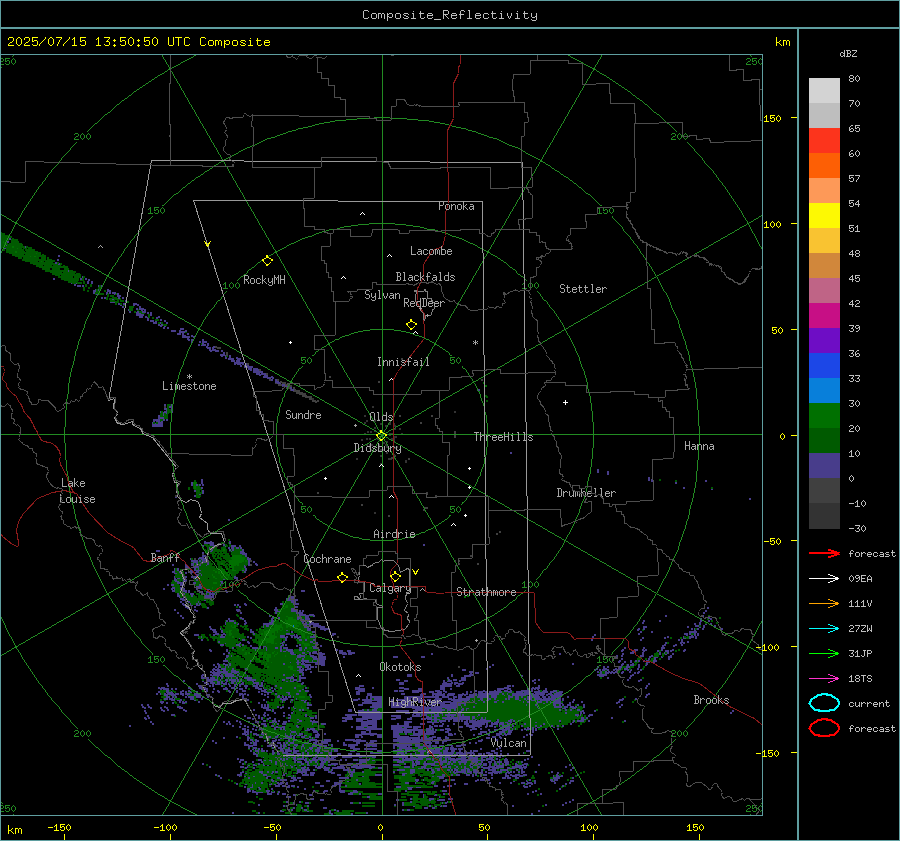Click the yellow diamond marker near Cochrane
Screen dimensions: 900x841
point(342,578)
